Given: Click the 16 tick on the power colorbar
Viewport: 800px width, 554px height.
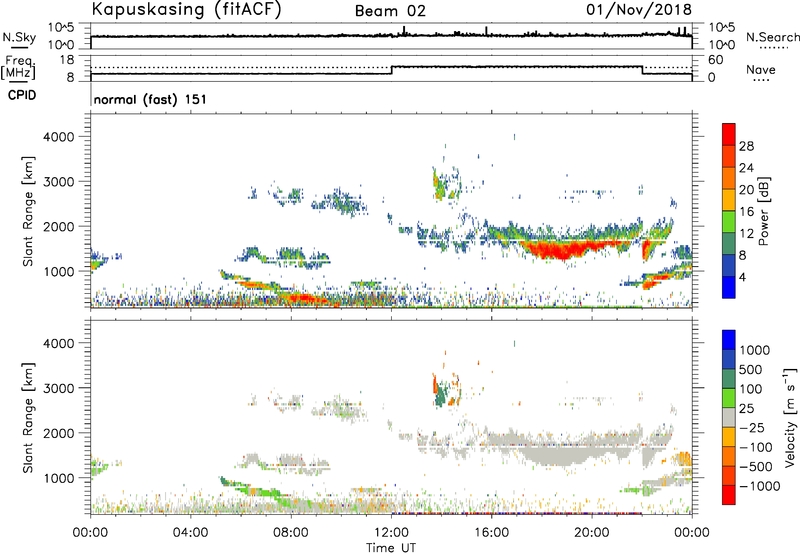Looking at the screenshot, I should click(746, 212).
